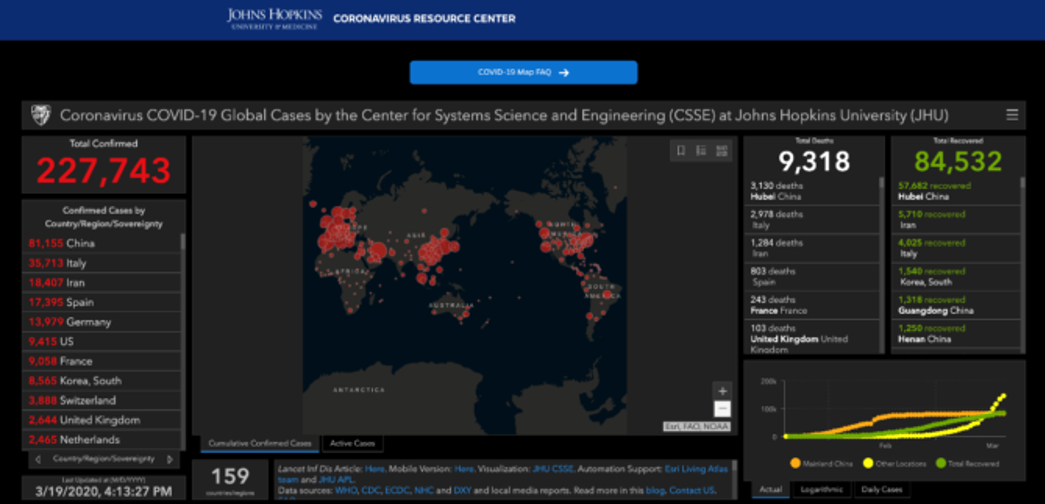Screen dimensions: 1045x504
Task: Open the Daily Cases chart tab
Action: click(883, 490)
